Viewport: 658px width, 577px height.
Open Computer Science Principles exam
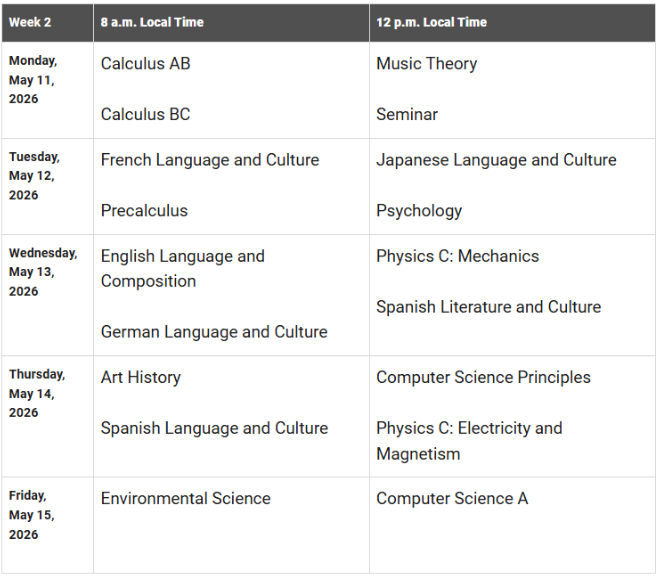(483, 377)
